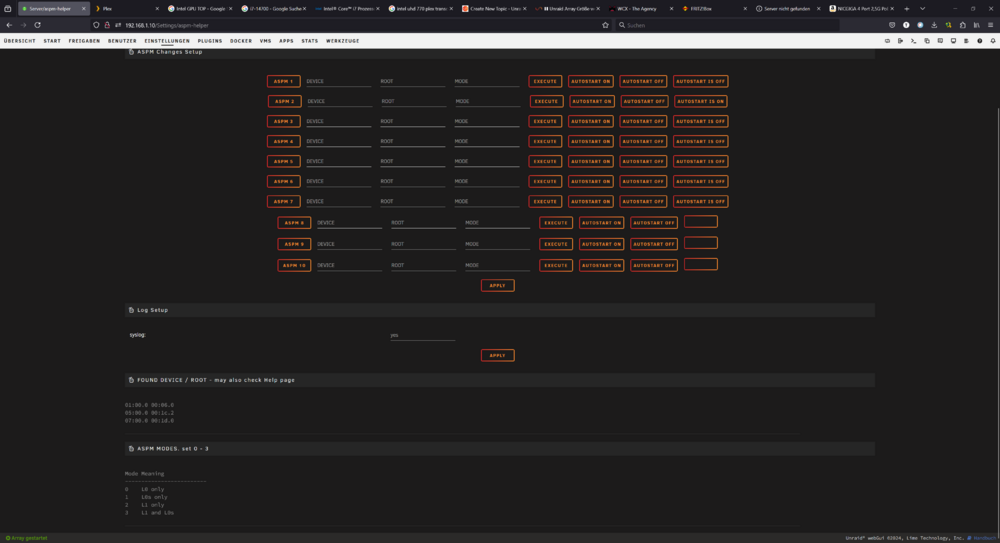1000x543 pixels.
Task: Click the notifications bell icon
Action: pos(993,41)
